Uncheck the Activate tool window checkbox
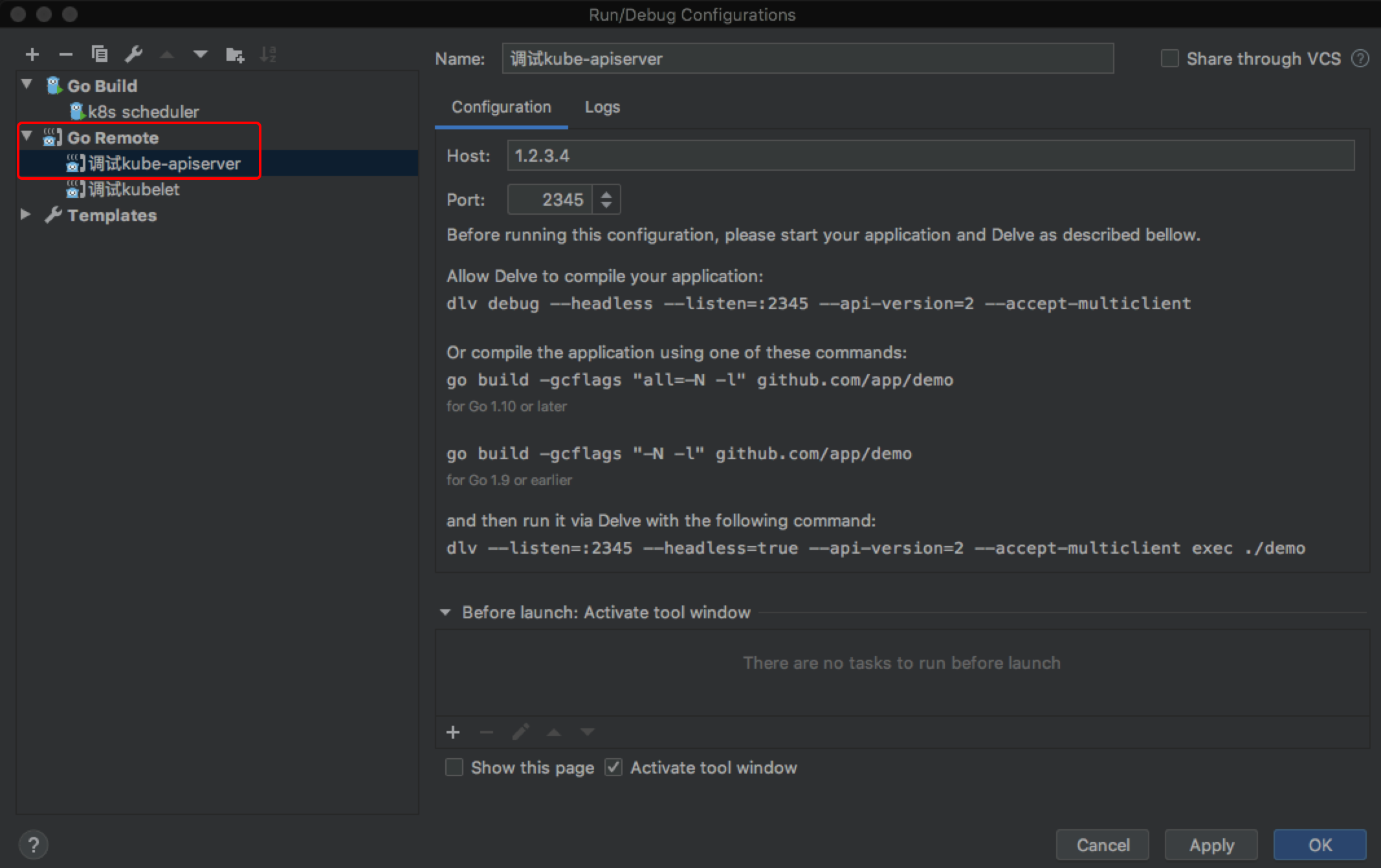This screenshot has height=868, width=1381. (x=613, y=767)
